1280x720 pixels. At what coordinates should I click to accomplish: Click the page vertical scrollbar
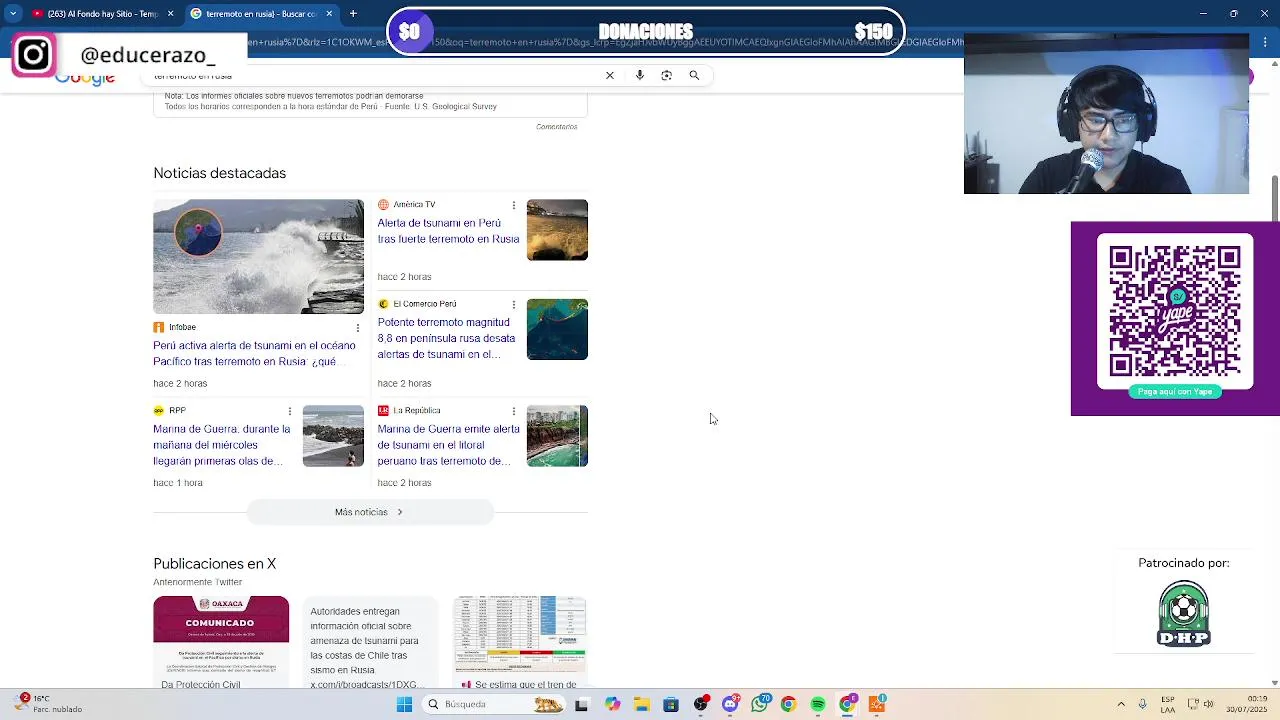1274,200
